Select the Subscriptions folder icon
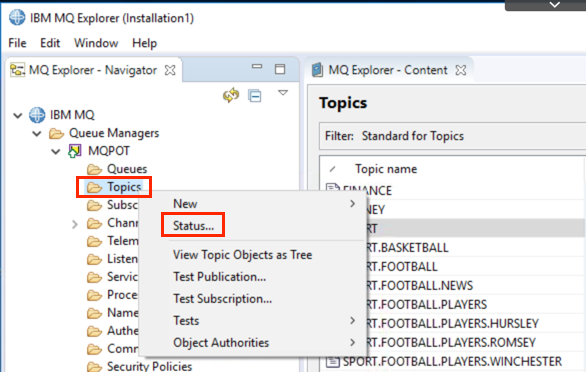Screen dimensions: 586x372 (x=94, y=205)
